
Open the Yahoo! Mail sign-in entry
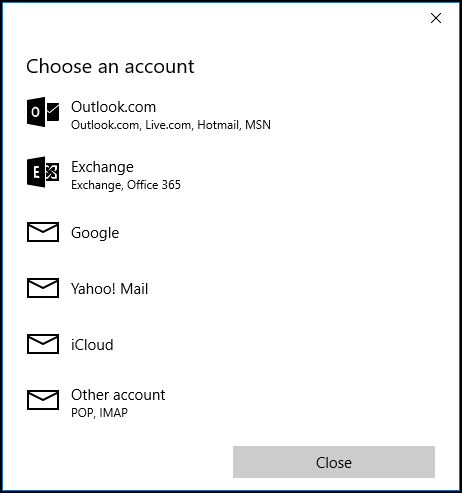click(231, 288)
